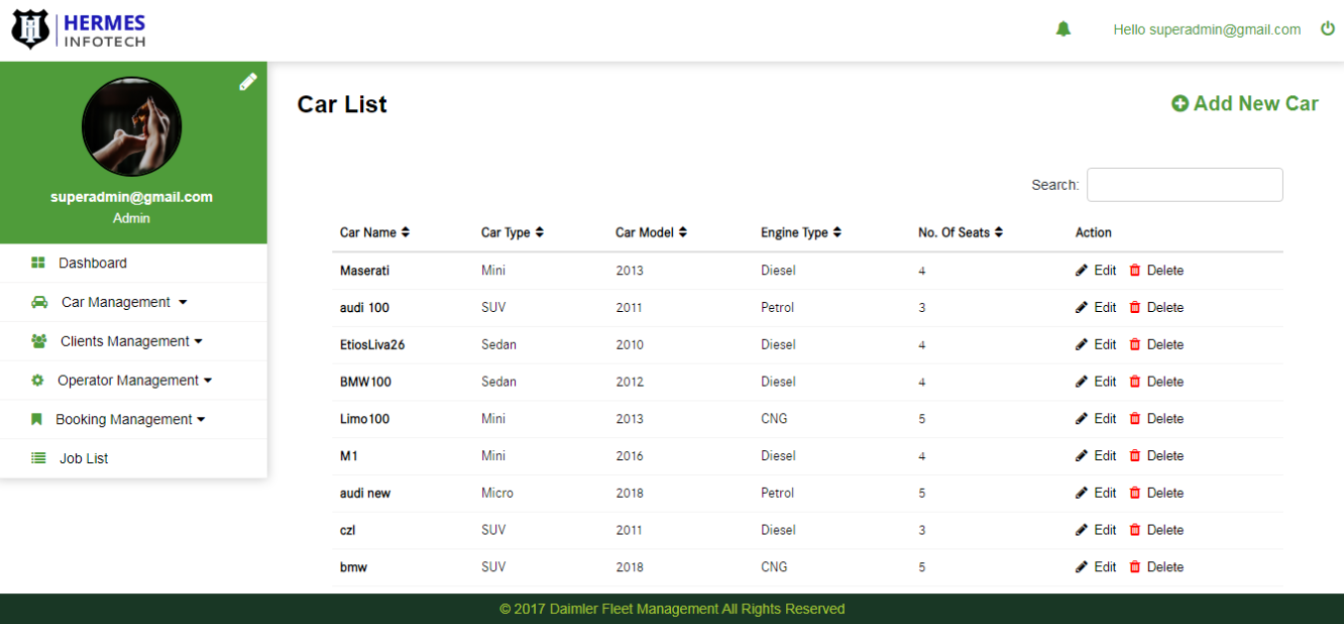The width and height of the screenshot is (1344, 624).
Task: Sort the table by Engine Type
Action: point(801,232)
